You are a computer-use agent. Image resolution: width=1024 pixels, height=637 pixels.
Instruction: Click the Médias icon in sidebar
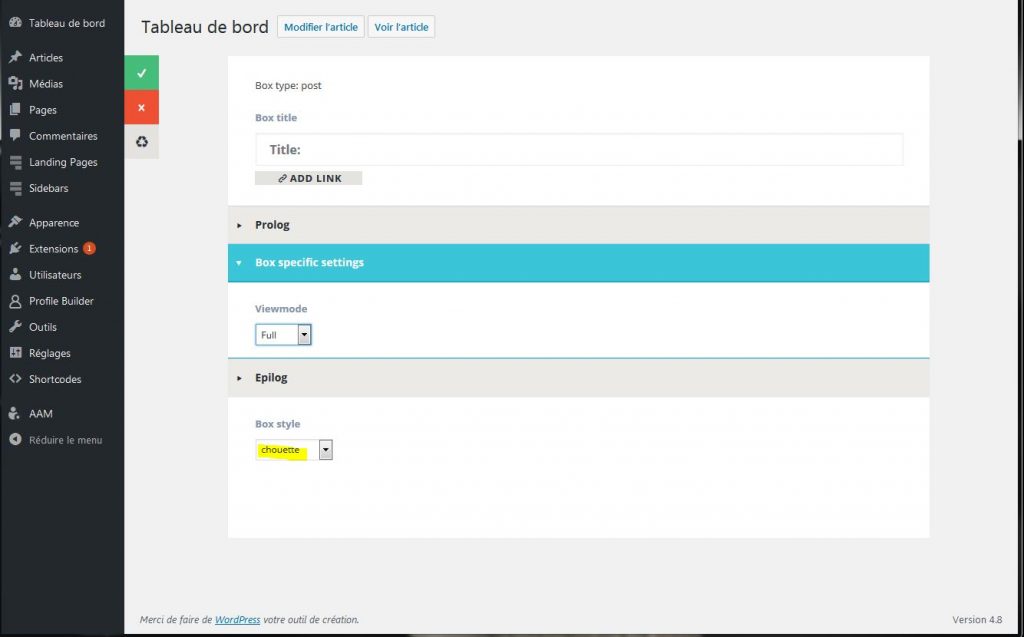[15, 84]
